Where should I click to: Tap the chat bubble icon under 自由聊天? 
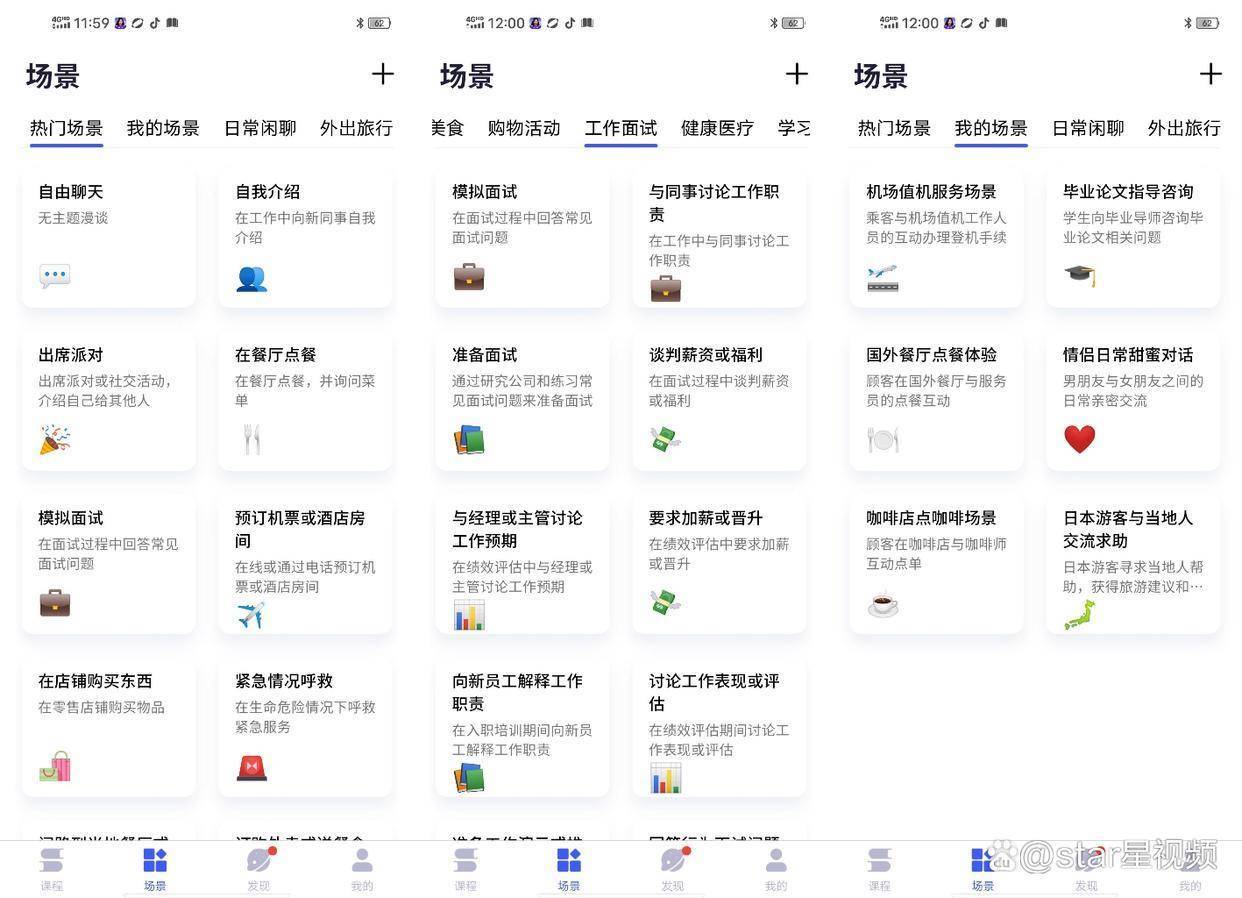click(55, 276)
